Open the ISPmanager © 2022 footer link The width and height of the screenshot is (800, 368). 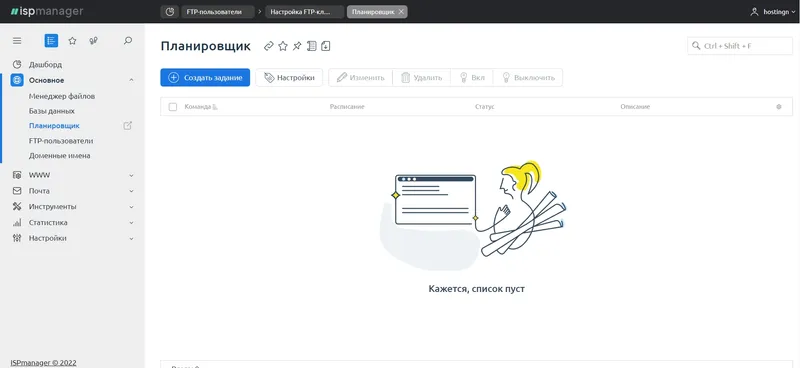43,363
